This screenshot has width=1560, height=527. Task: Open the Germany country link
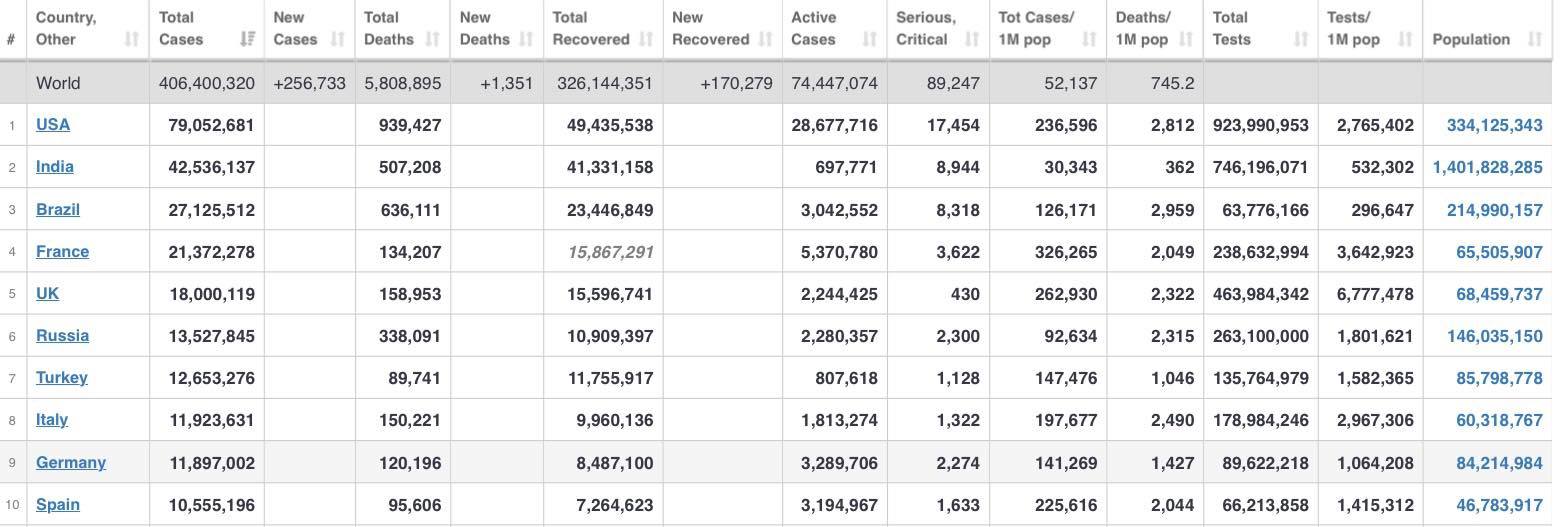pos(71,462)
